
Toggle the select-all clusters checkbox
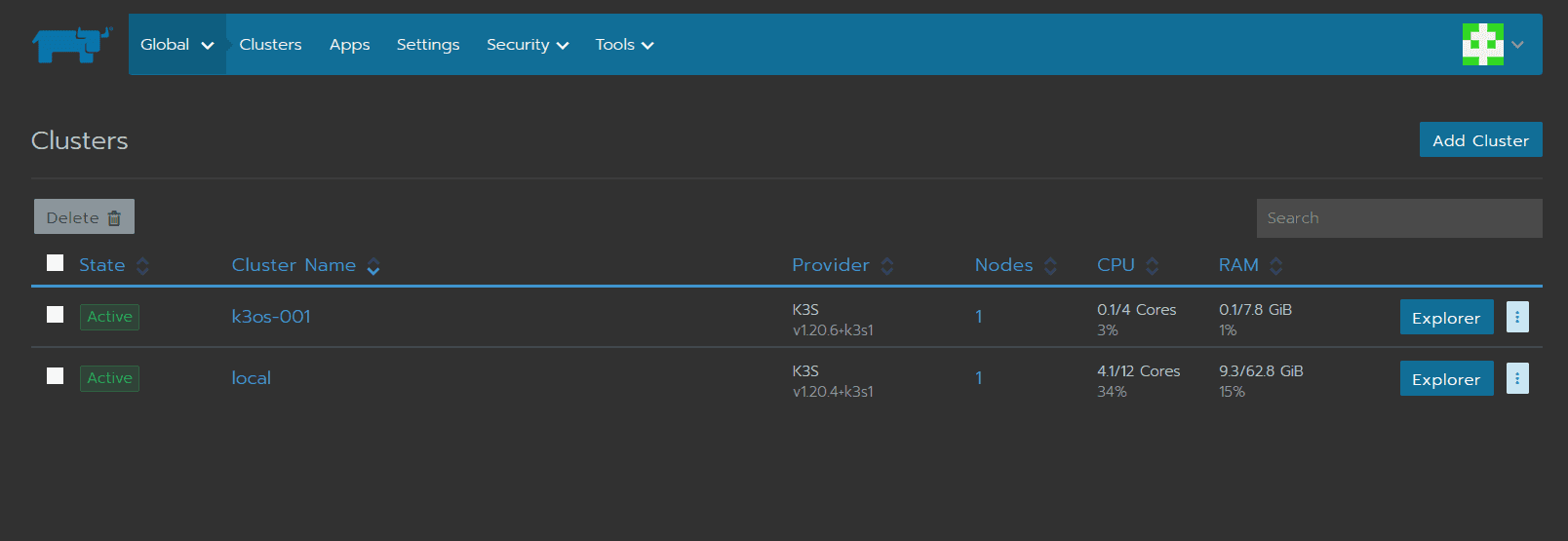(x=56, y=262)
